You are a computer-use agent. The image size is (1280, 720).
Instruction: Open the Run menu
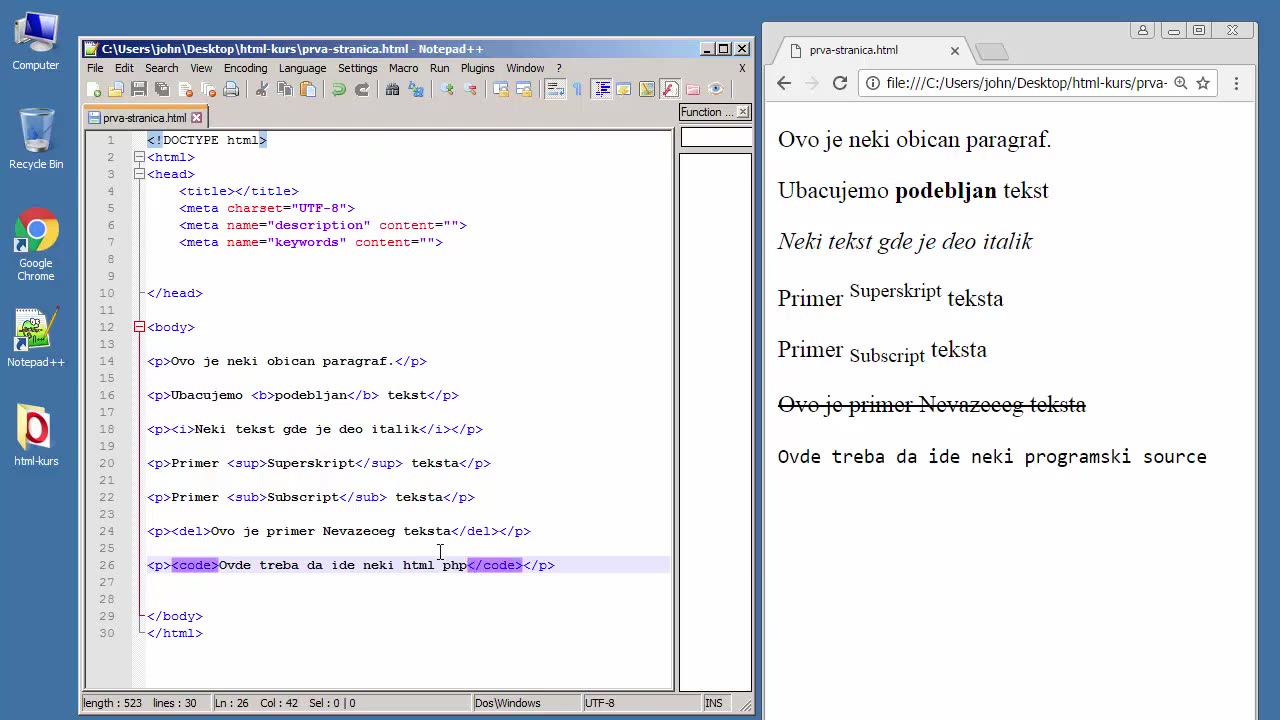[x=439, y=68]
